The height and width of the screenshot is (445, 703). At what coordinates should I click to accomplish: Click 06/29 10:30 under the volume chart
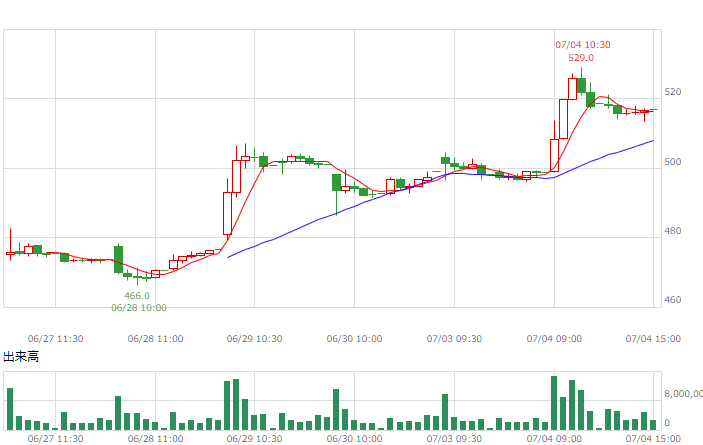click(x=255, y=438)
